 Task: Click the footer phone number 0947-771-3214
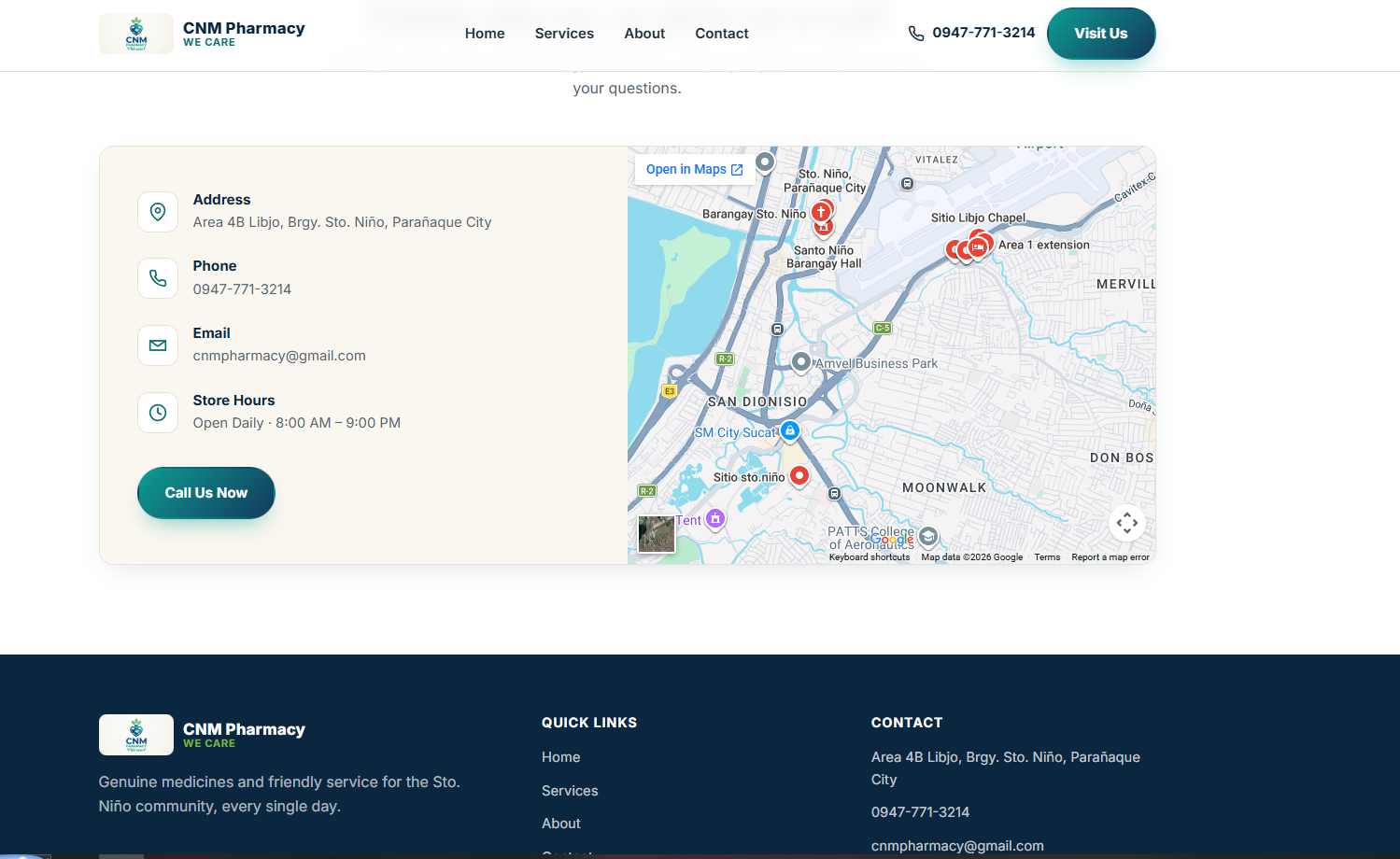click(x=920, y=812)
